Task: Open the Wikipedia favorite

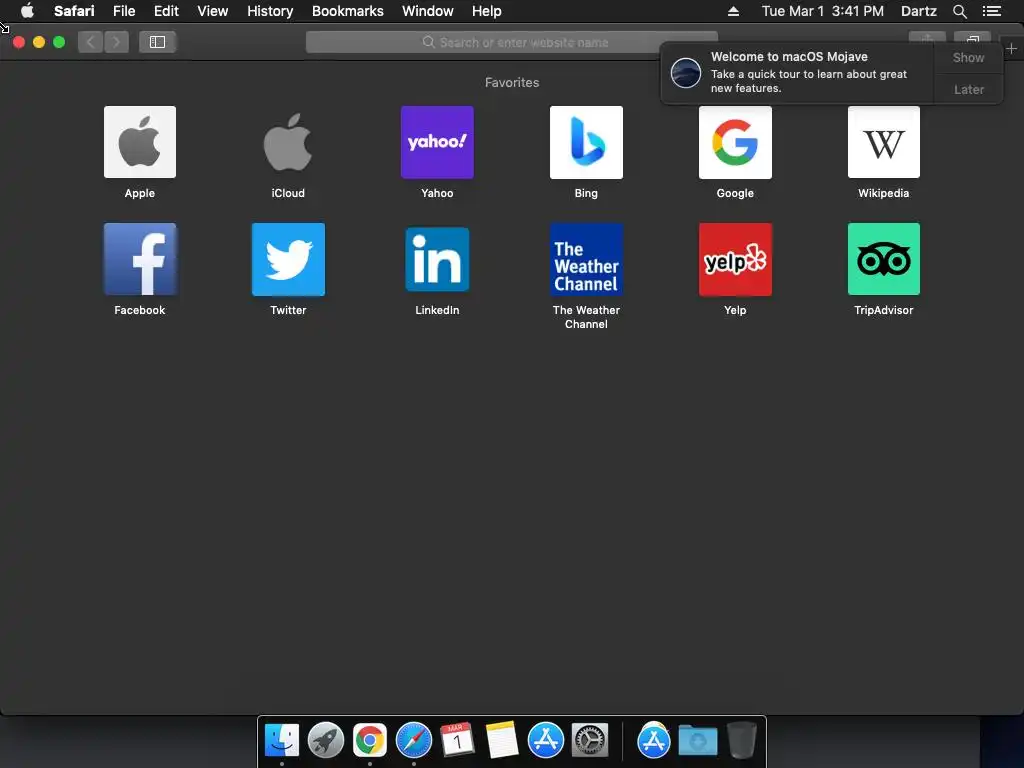Action: coord(884,142)
